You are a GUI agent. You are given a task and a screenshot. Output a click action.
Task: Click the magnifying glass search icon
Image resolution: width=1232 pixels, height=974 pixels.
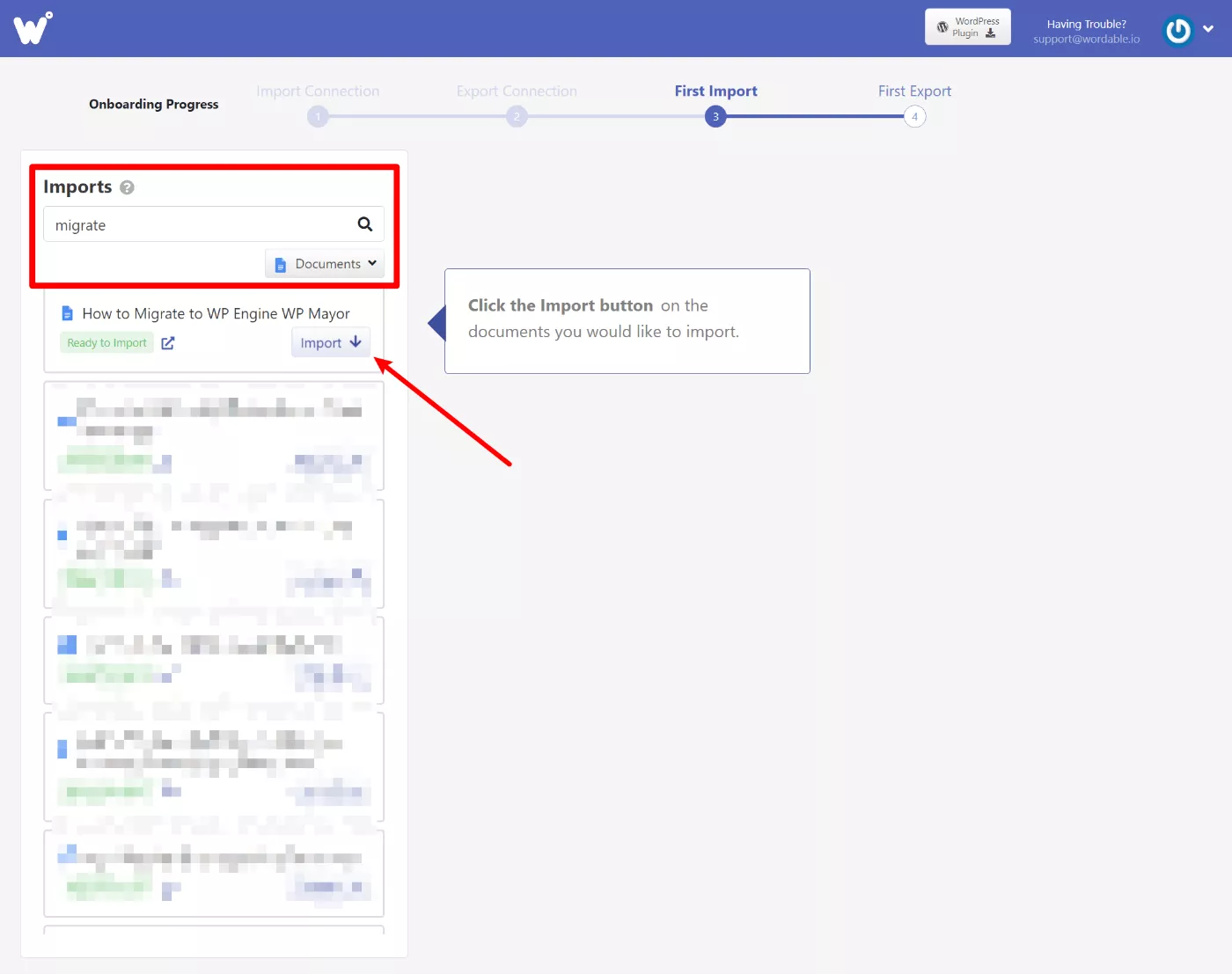click(365, 224)
